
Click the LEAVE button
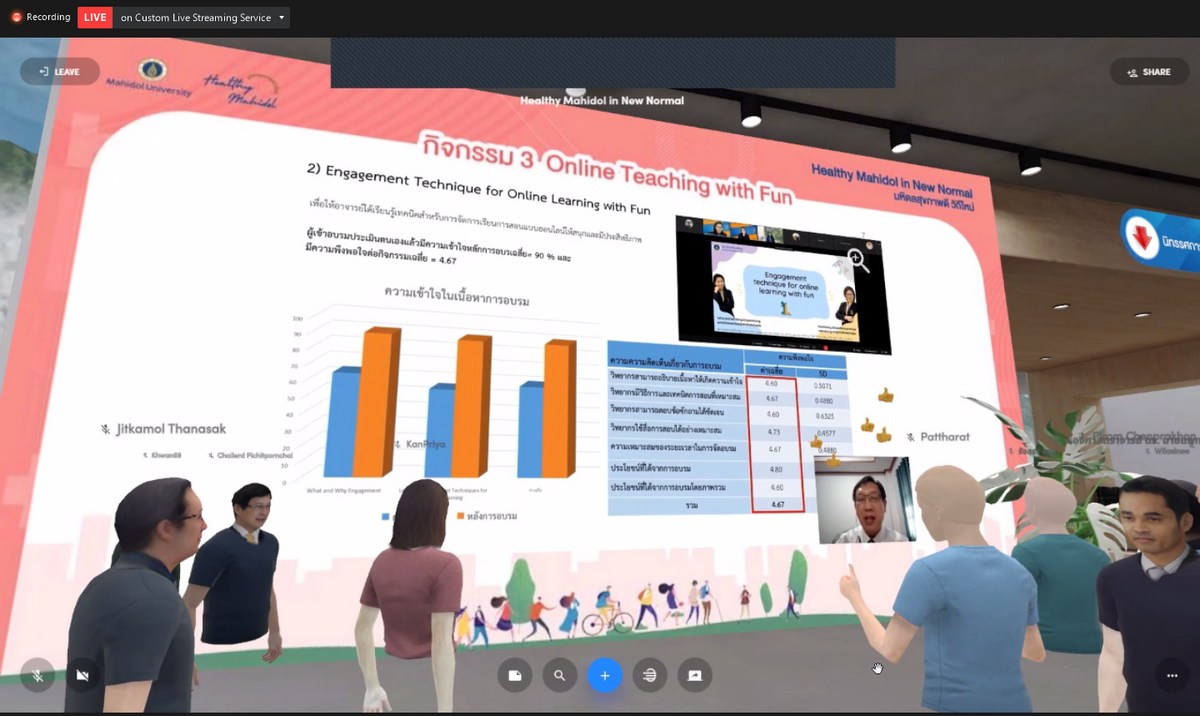click(59, 72)
